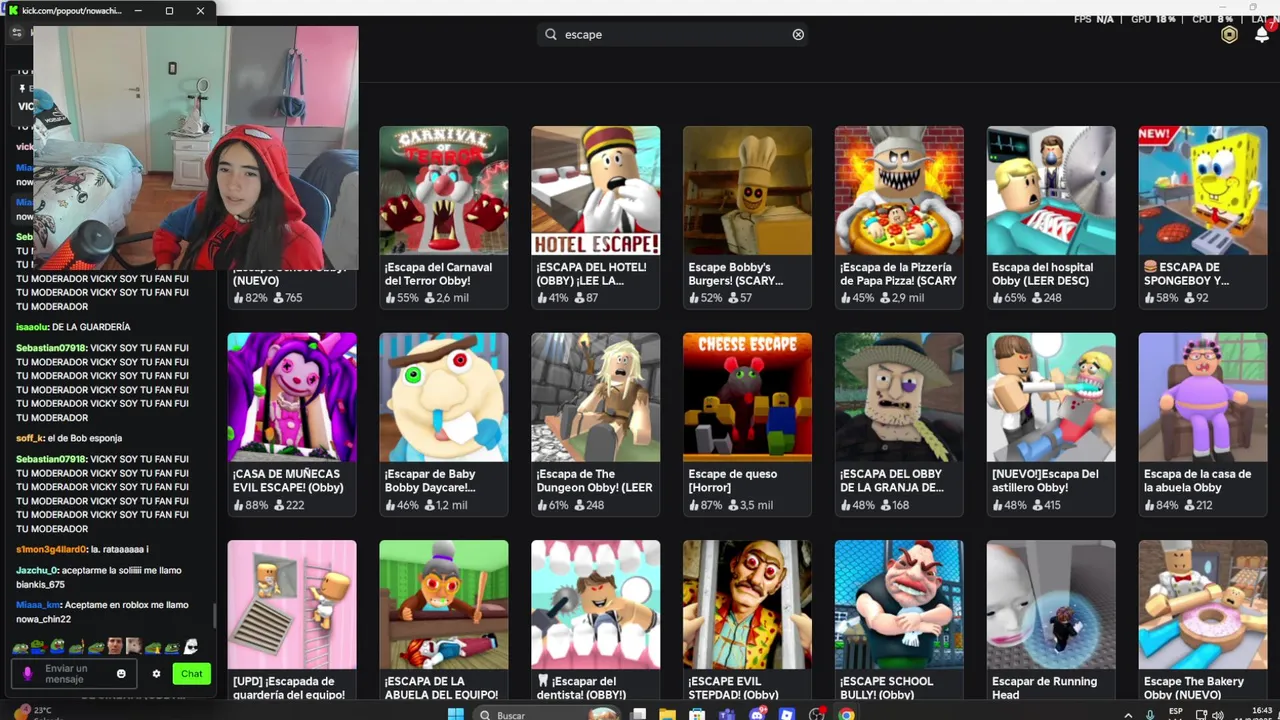Focus the Roblox search field containing 'escape'
This screenshot has width=1280, height=720.
tap(672, 34)
